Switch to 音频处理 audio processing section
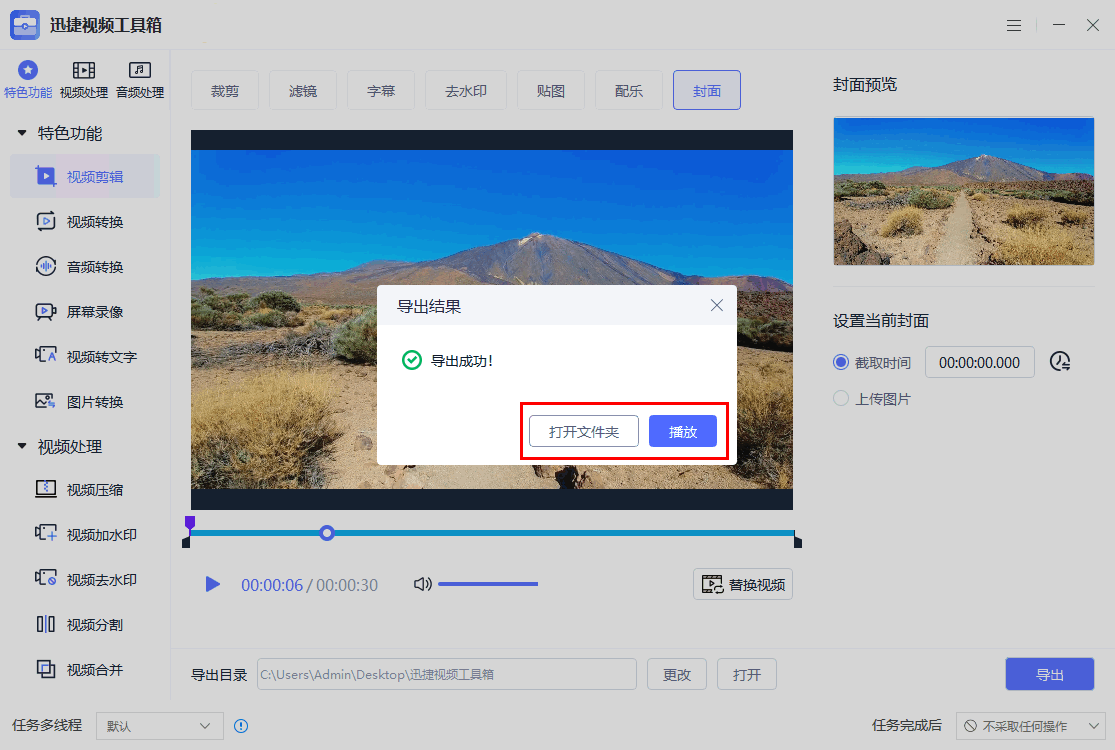1115x750 pixels. (x=139, y=78)
